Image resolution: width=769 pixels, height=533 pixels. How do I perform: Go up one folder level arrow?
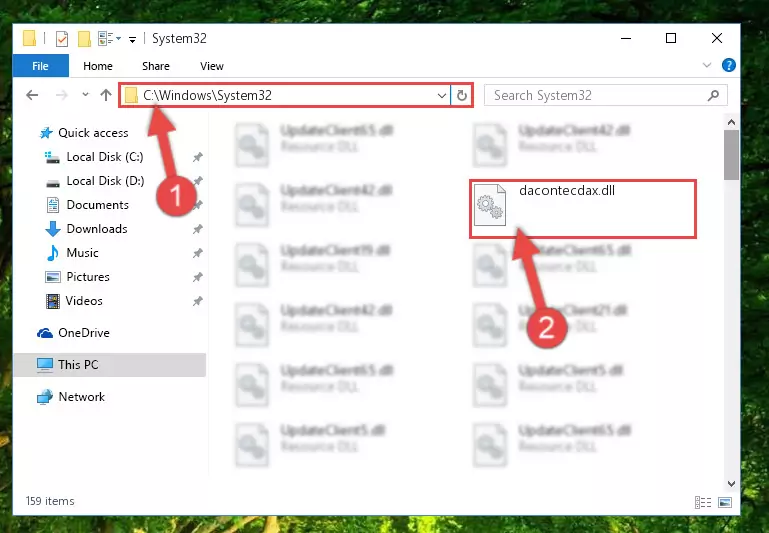pos(106,95)
